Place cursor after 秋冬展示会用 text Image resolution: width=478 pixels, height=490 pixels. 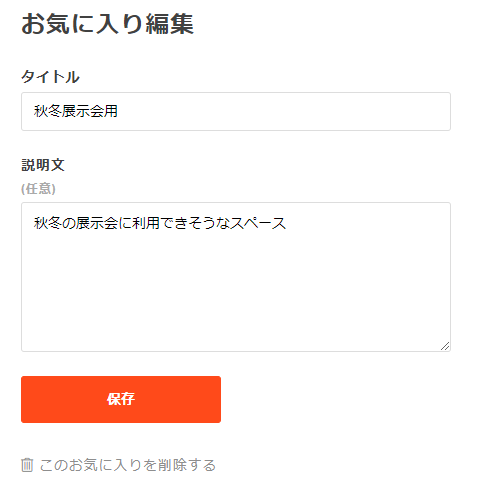pos(119,111)
